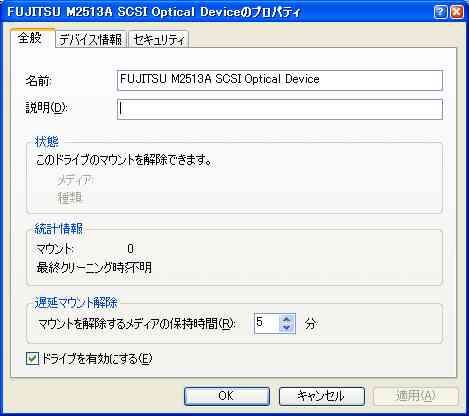Increase retention minutes with the spinner up arrow
The image size is (469, 416).
pyautogui.click(x=286, y=319)
